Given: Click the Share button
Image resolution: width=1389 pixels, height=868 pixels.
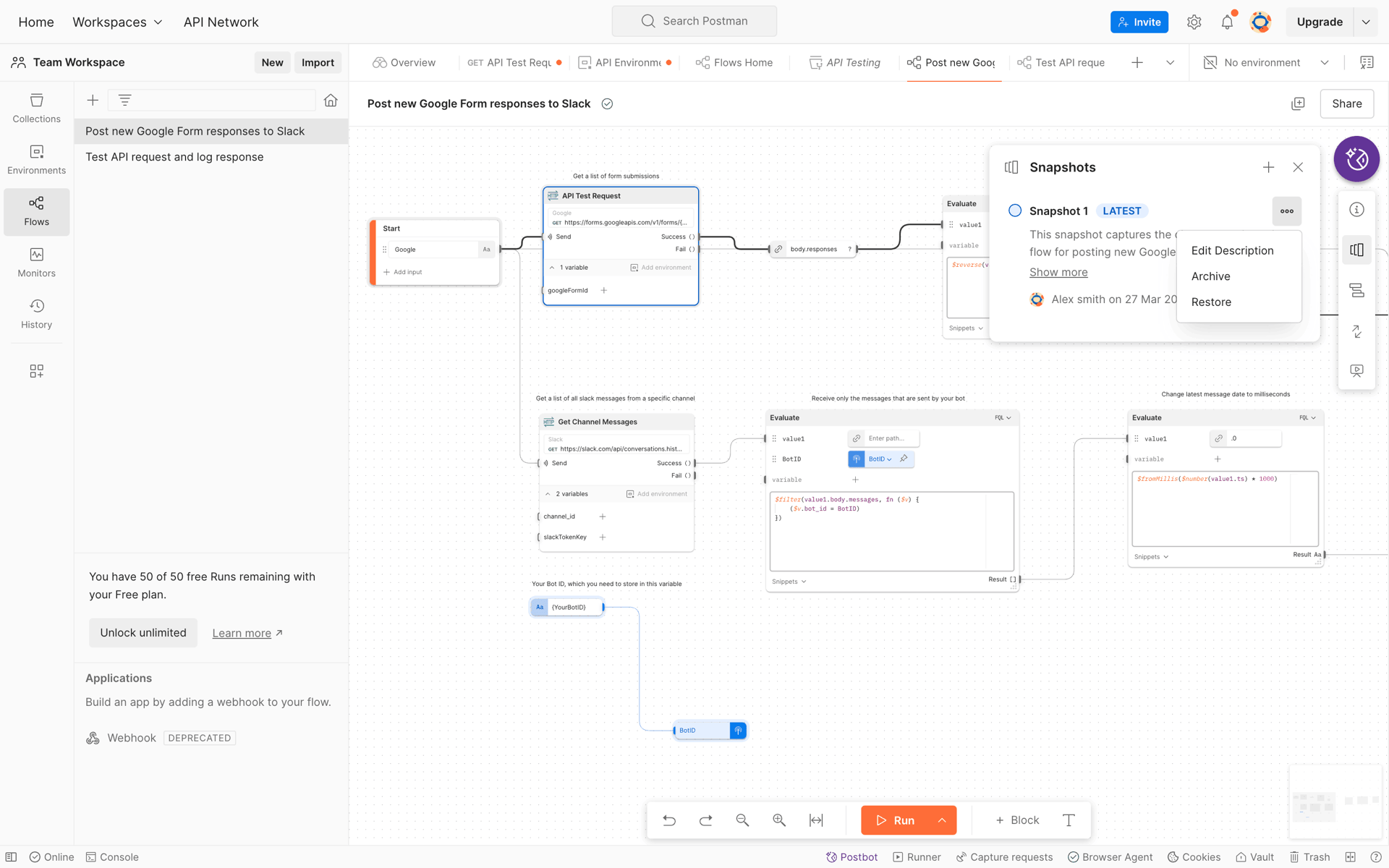Looking at the screenshot, I should [x=1346, y=103].
